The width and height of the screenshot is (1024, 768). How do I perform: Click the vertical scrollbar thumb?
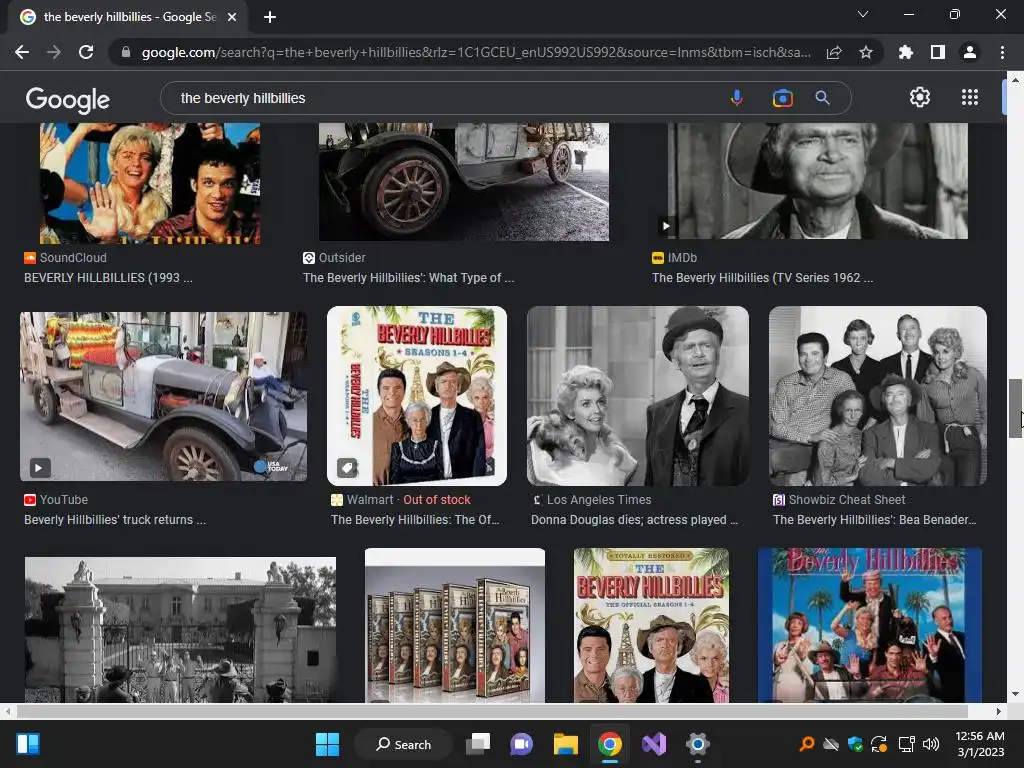pyautogui.click(x=1015, y=408)
